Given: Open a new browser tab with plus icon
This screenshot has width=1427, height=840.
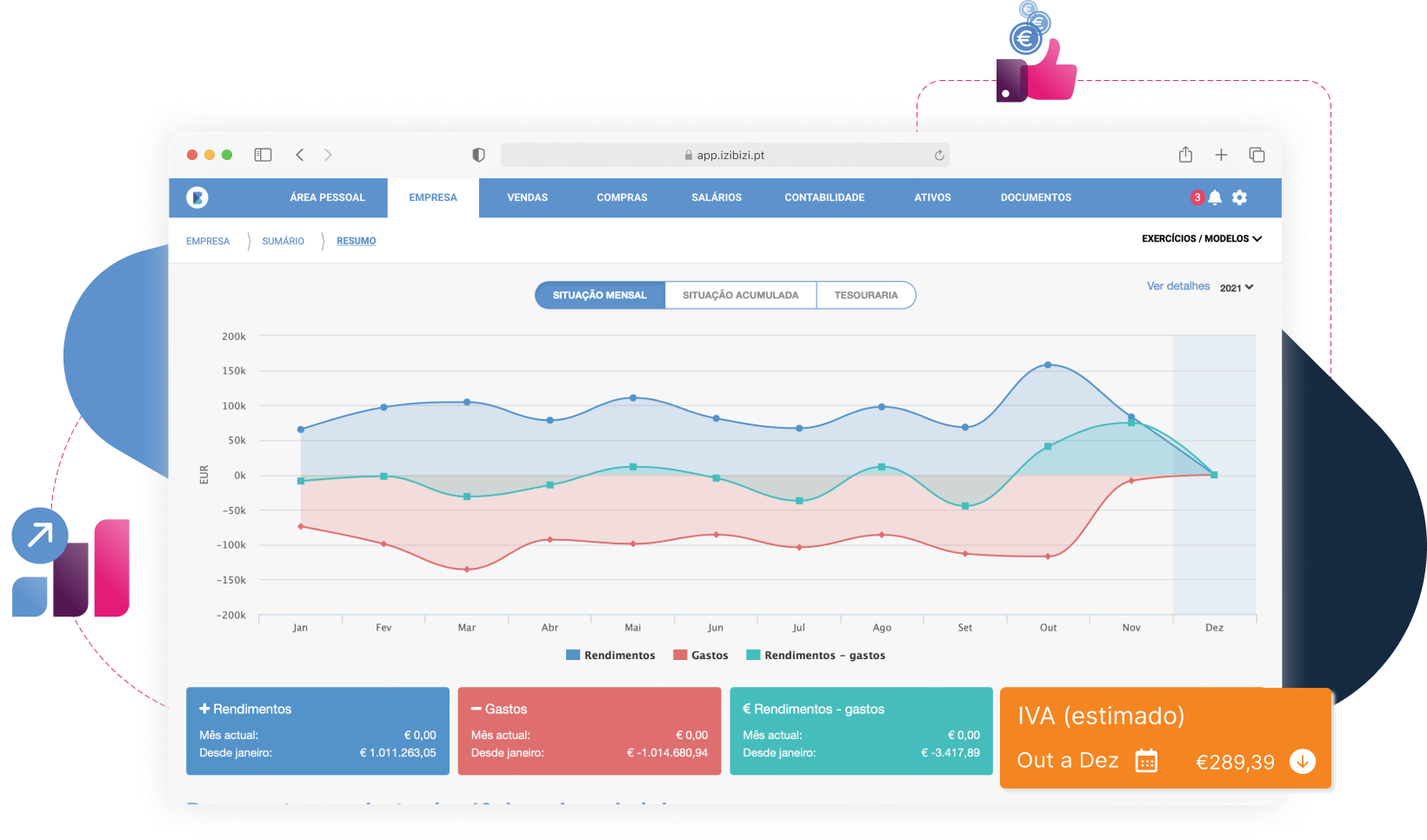Looking at the screenshot, I should pyautogui.click(x=1221, y=155).
